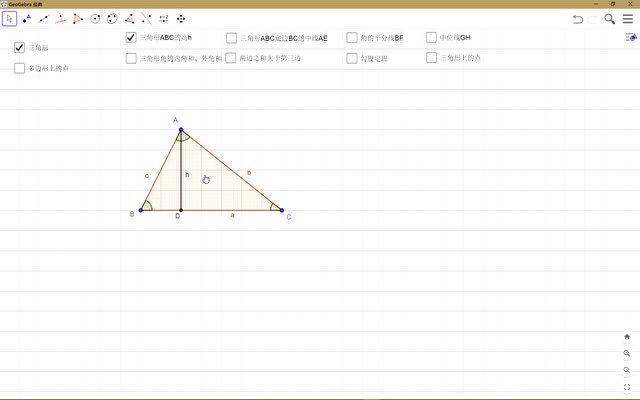Click vertex A of the triangle
The image size is (640, 400).
tap(181, 129)
